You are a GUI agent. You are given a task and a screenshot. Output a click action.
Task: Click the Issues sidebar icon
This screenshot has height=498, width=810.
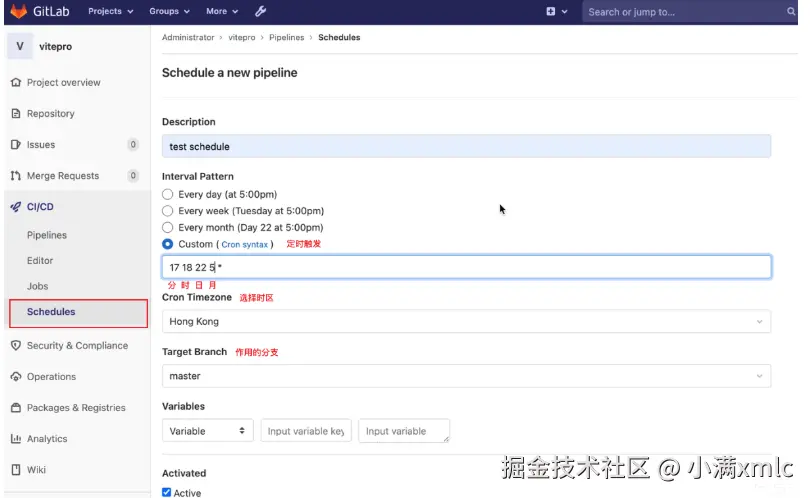(16, 145)
